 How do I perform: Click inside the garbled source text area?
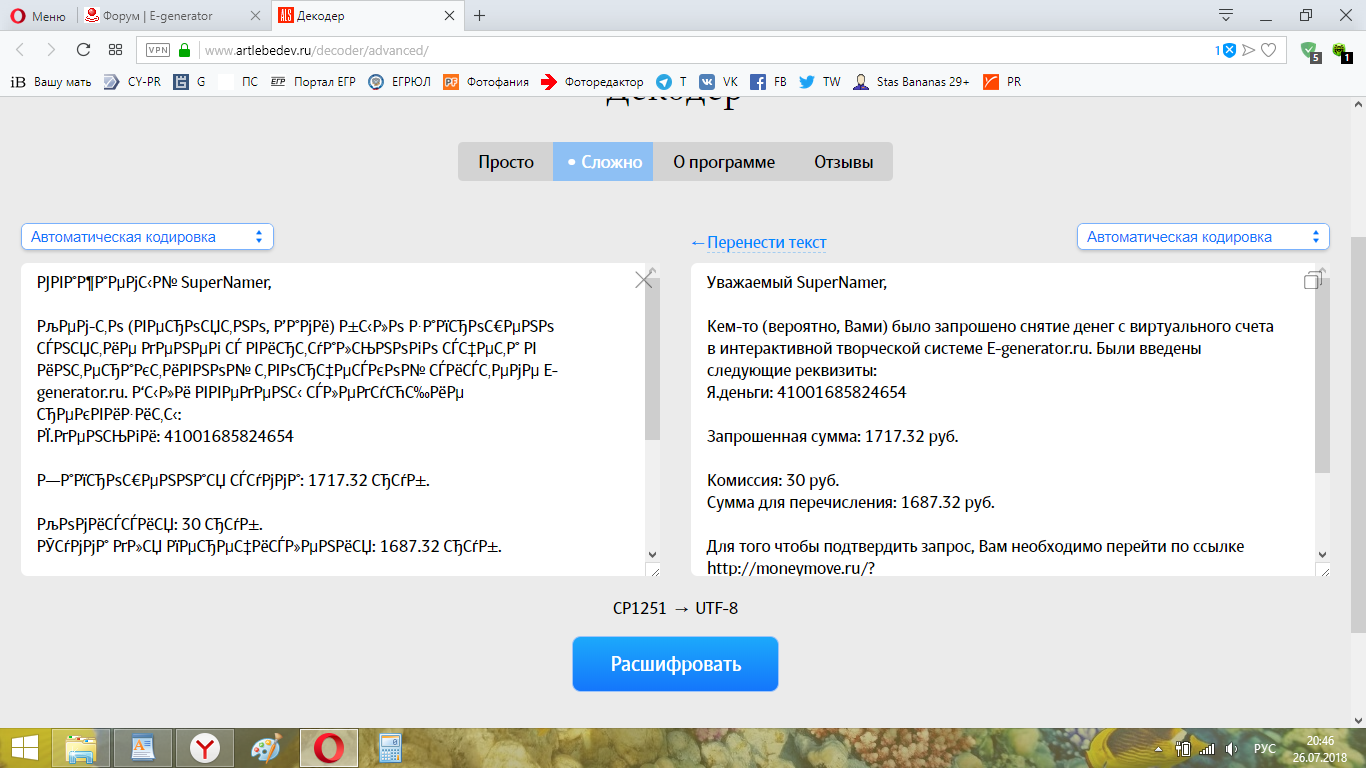333,419
